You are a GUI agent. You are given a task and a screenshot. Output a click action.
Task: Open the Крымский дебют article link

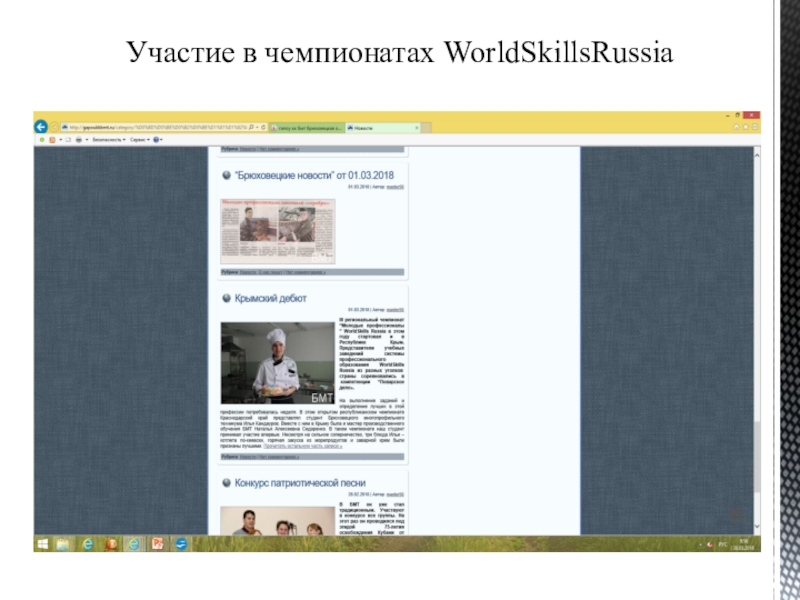coord(271,298)
